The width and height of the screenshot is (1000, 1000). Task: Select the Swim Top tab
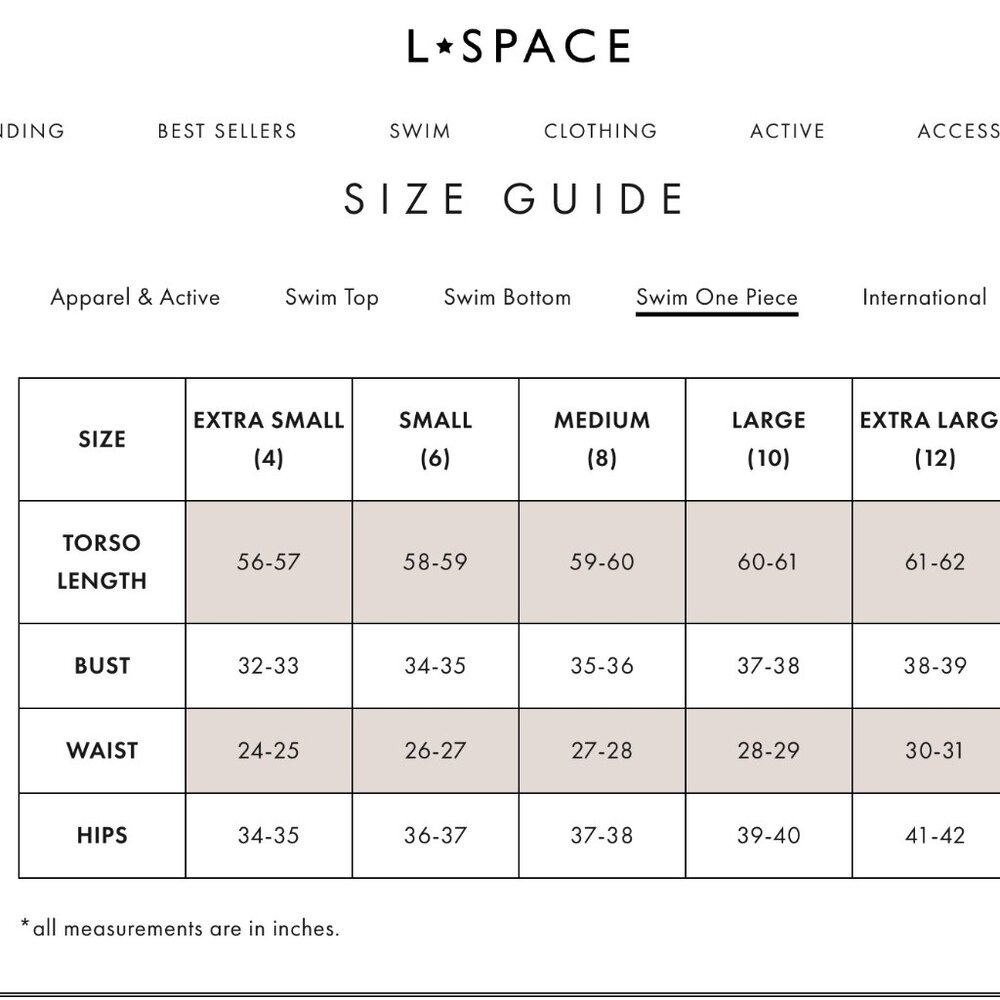point(332,297)
